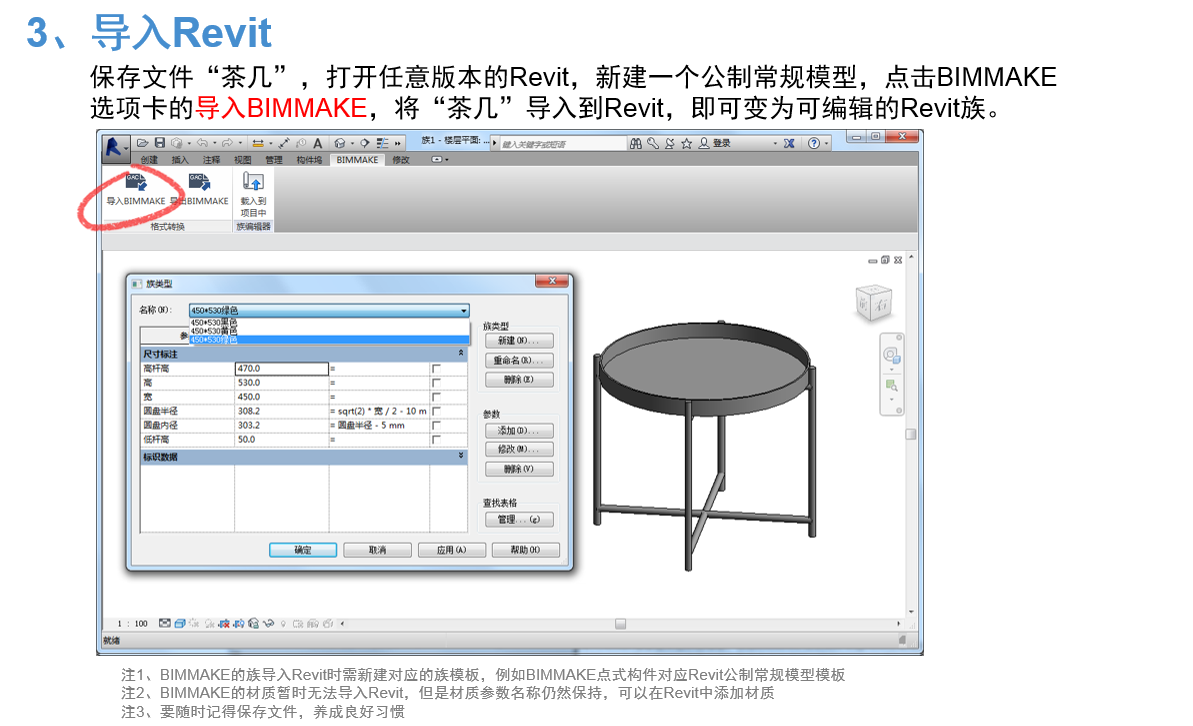1193x726 pixels.
Task: Click the ViewCube in the 3D view
Action: coord(873,304)
